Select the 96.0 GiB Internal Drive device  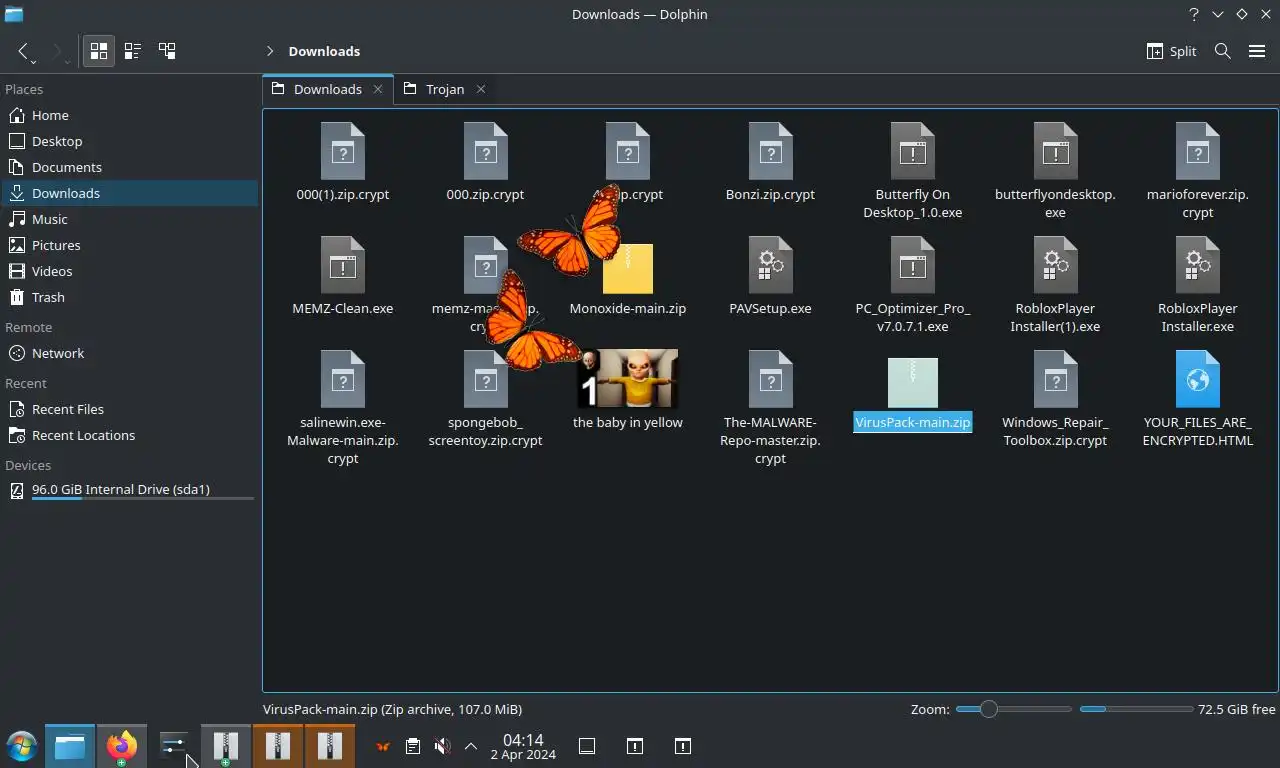point(130,490)
